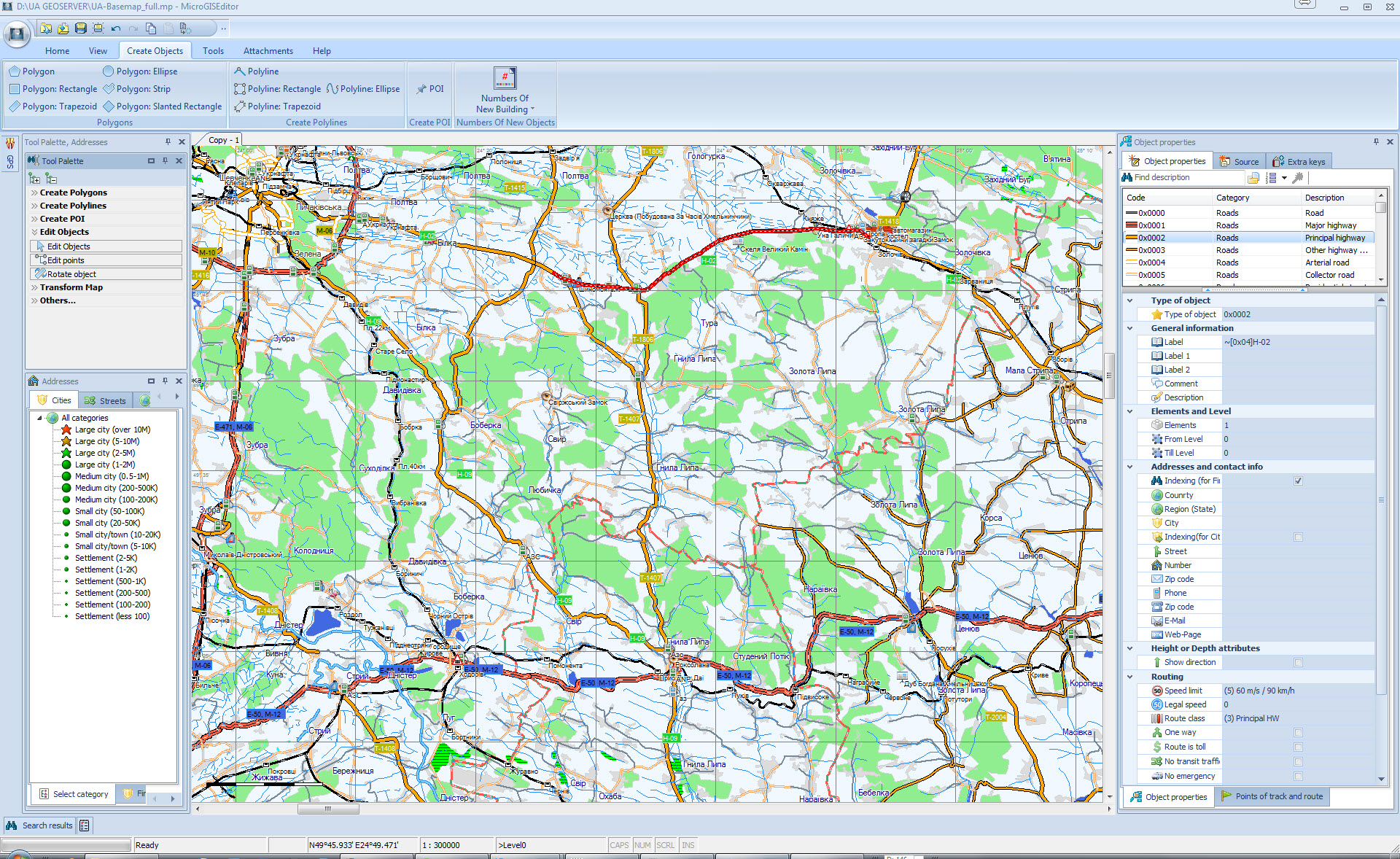The height and width of the screenshot is (859, 1400).
Task: Switch to the Extra keys tab
Action: pos(1299,162)
